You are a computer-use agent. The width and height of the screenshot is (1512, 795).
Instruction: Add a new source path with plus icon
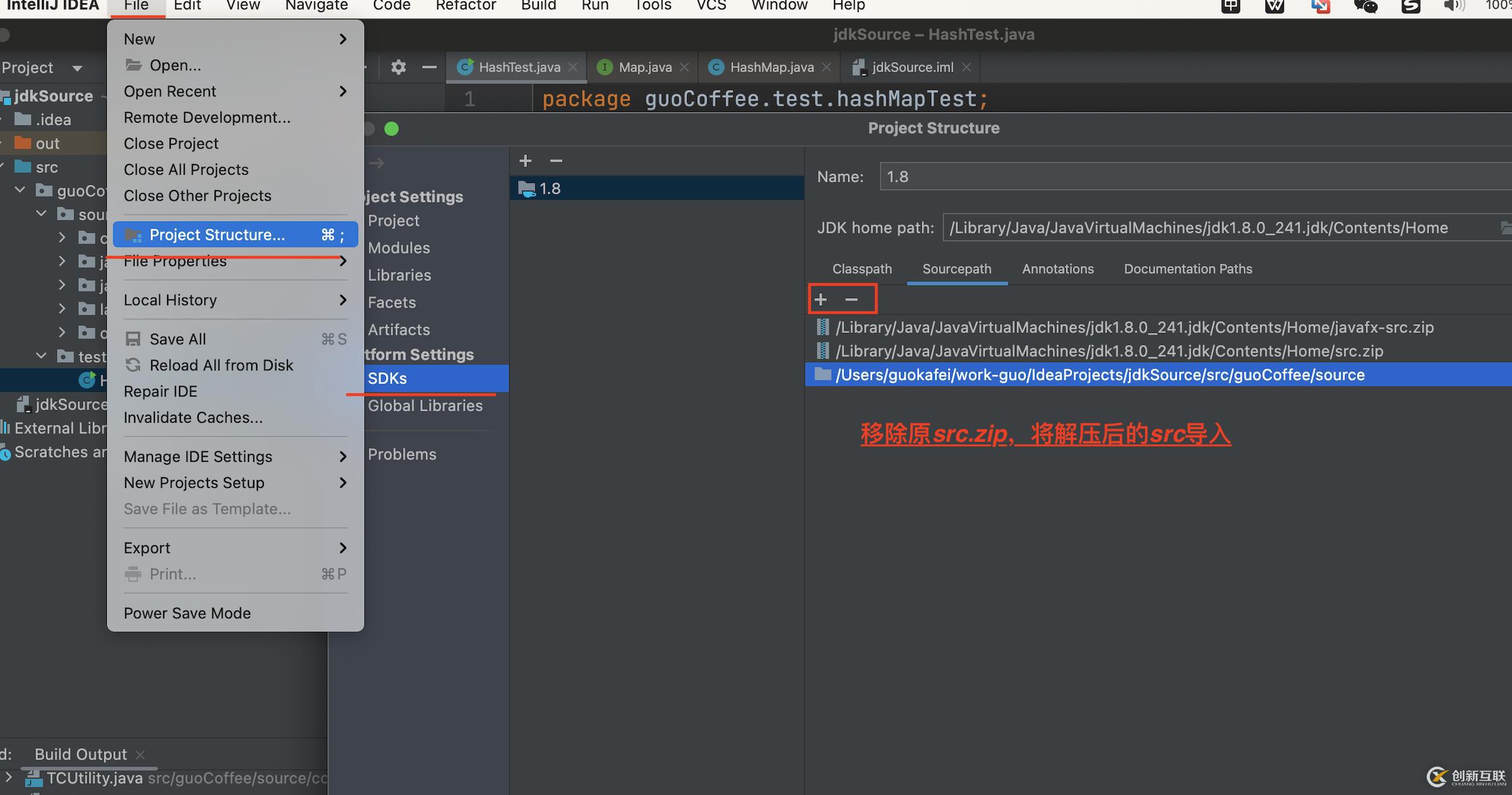[x=821, y=299]
